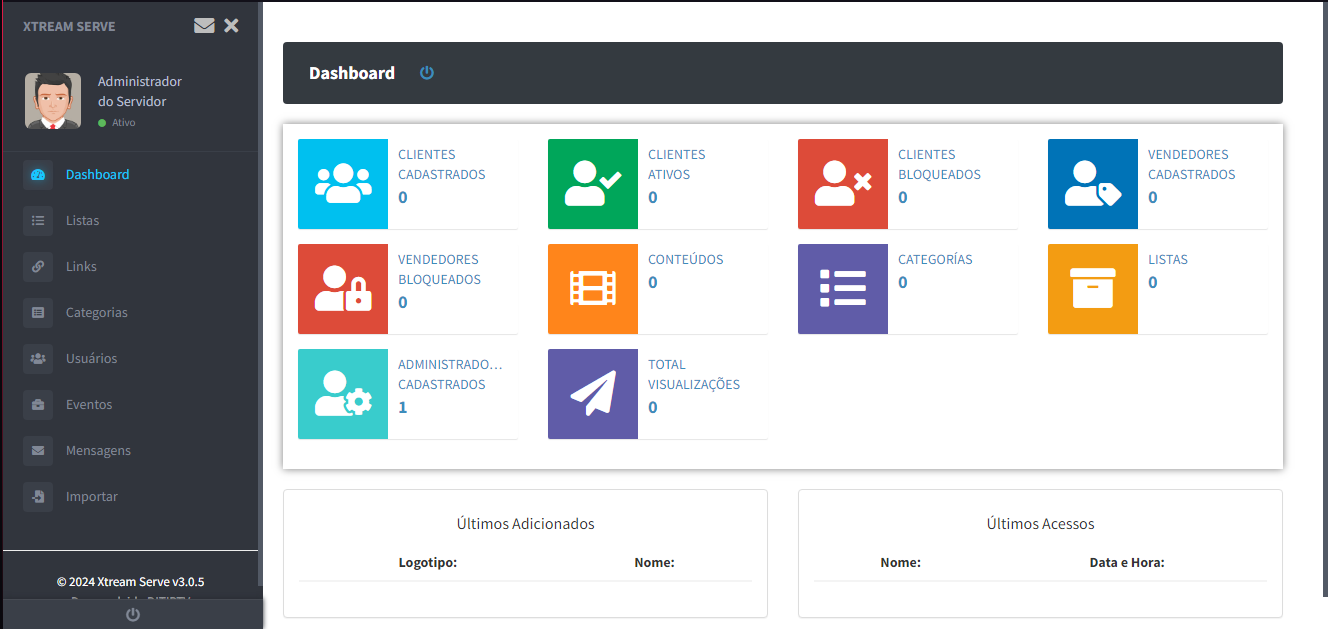Click the Total Visualizações paper plane icon
The height and width of the screenshot is (629, 1328).
(x=593, y=394)
